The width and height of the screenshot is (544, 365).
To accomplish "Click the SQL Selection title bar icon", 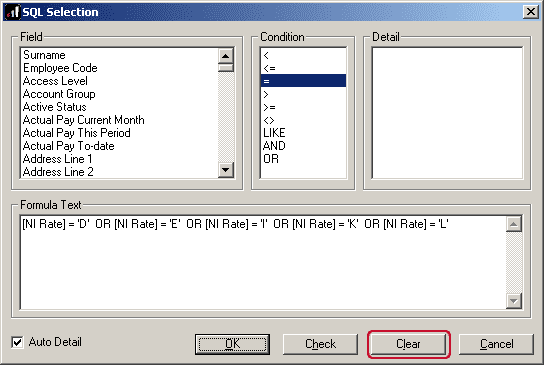I will tap(12, 12).
